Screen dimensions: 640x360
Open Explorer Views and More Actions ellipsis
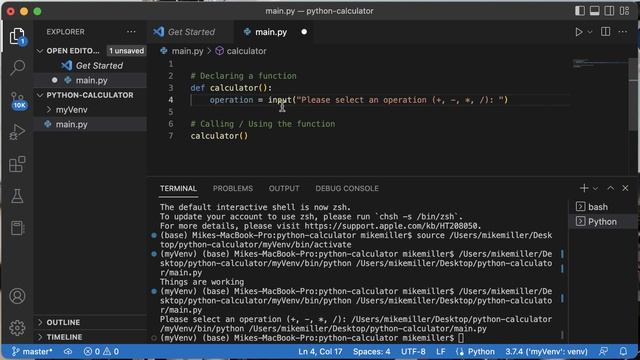[x=131, y=32]
